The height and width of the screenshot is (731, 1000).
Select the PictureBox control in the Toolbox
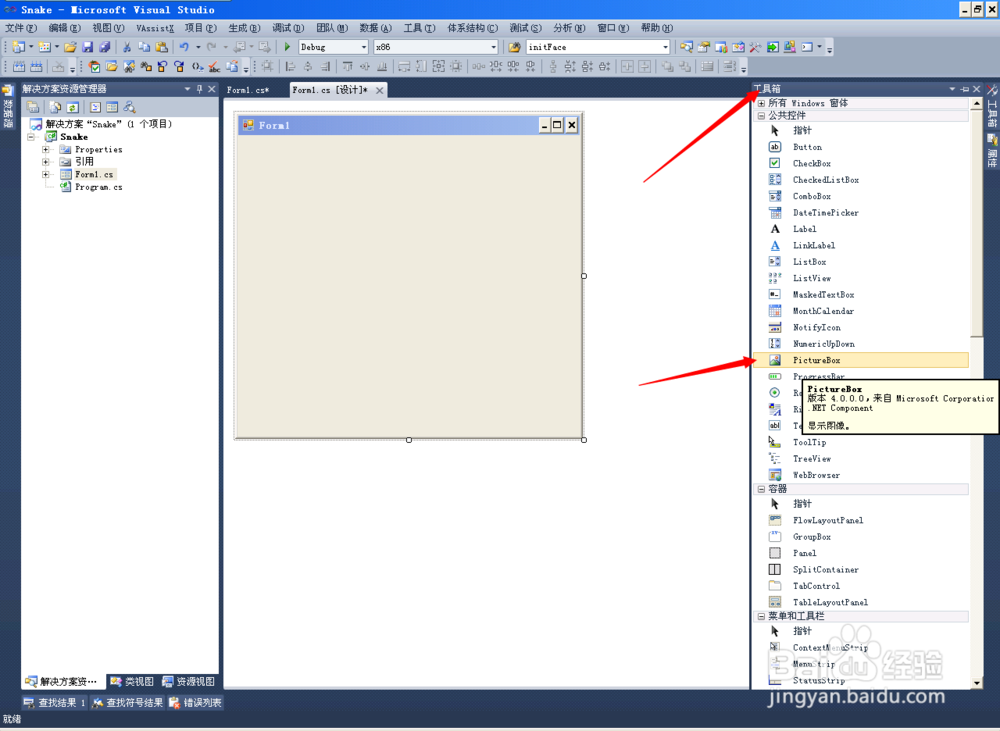(860, 360)
